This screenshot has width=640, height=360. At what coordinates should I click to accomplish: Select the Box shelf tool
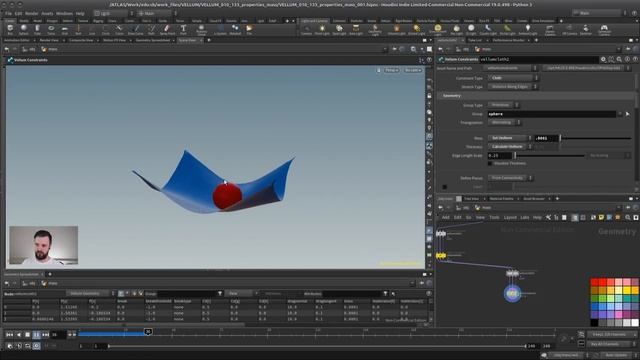pos(10,29)
